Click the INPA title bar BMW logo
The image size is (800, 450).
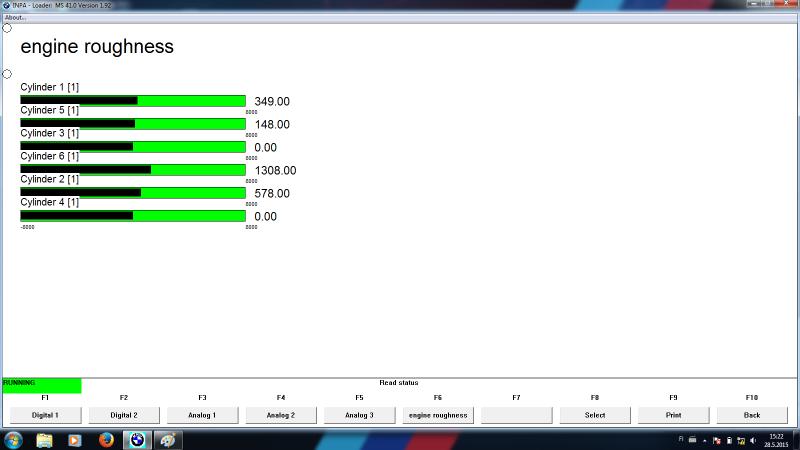(6, 5)
